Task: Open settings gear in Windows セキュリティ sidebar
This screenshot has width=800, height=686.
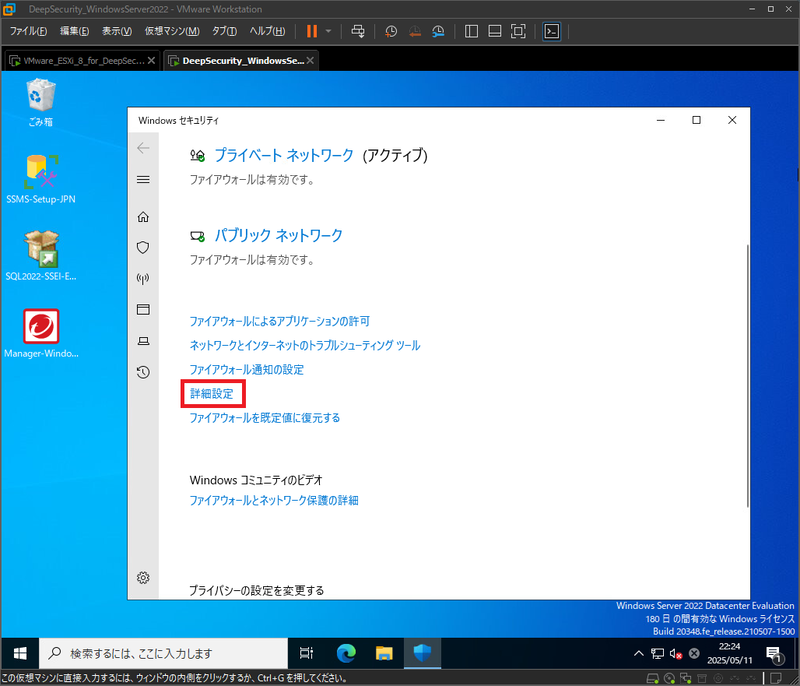Action: coord(143,577)
